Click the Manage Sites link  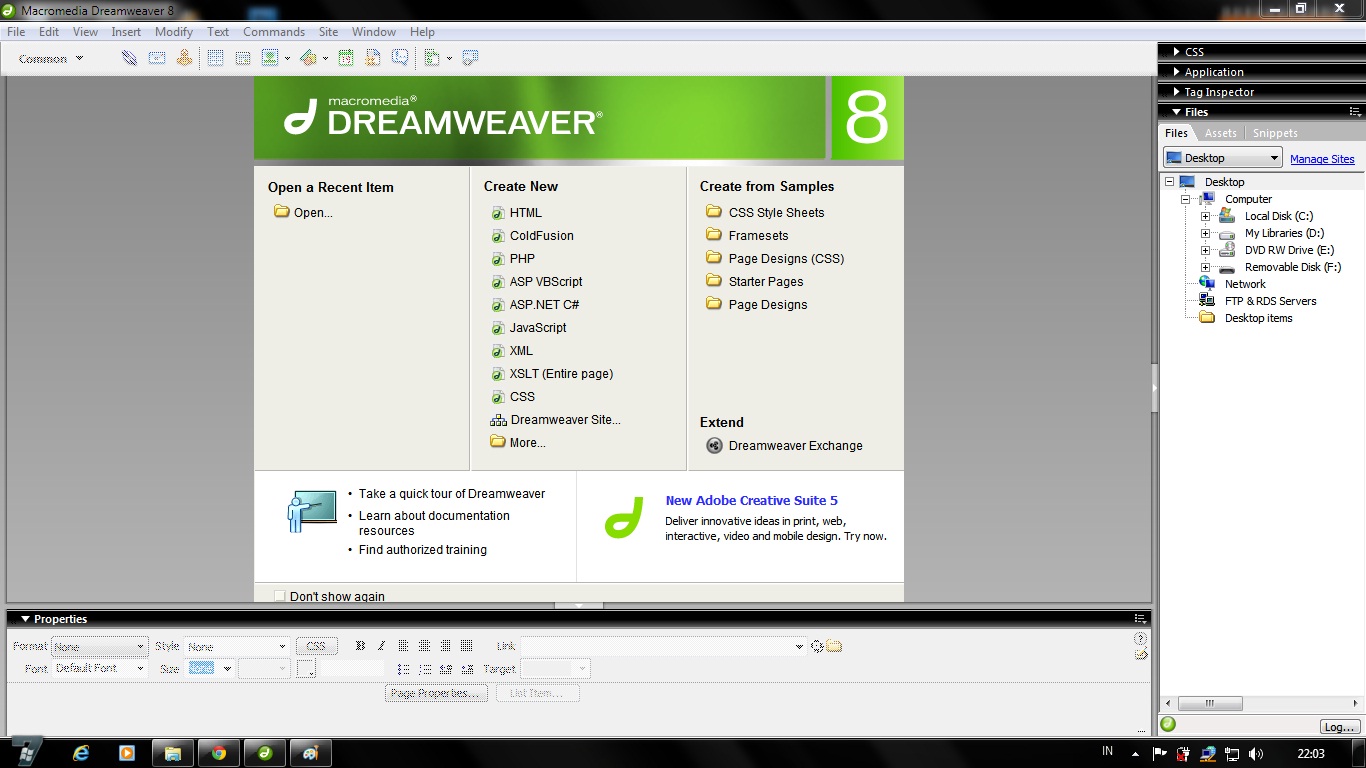coord(1322,159)
